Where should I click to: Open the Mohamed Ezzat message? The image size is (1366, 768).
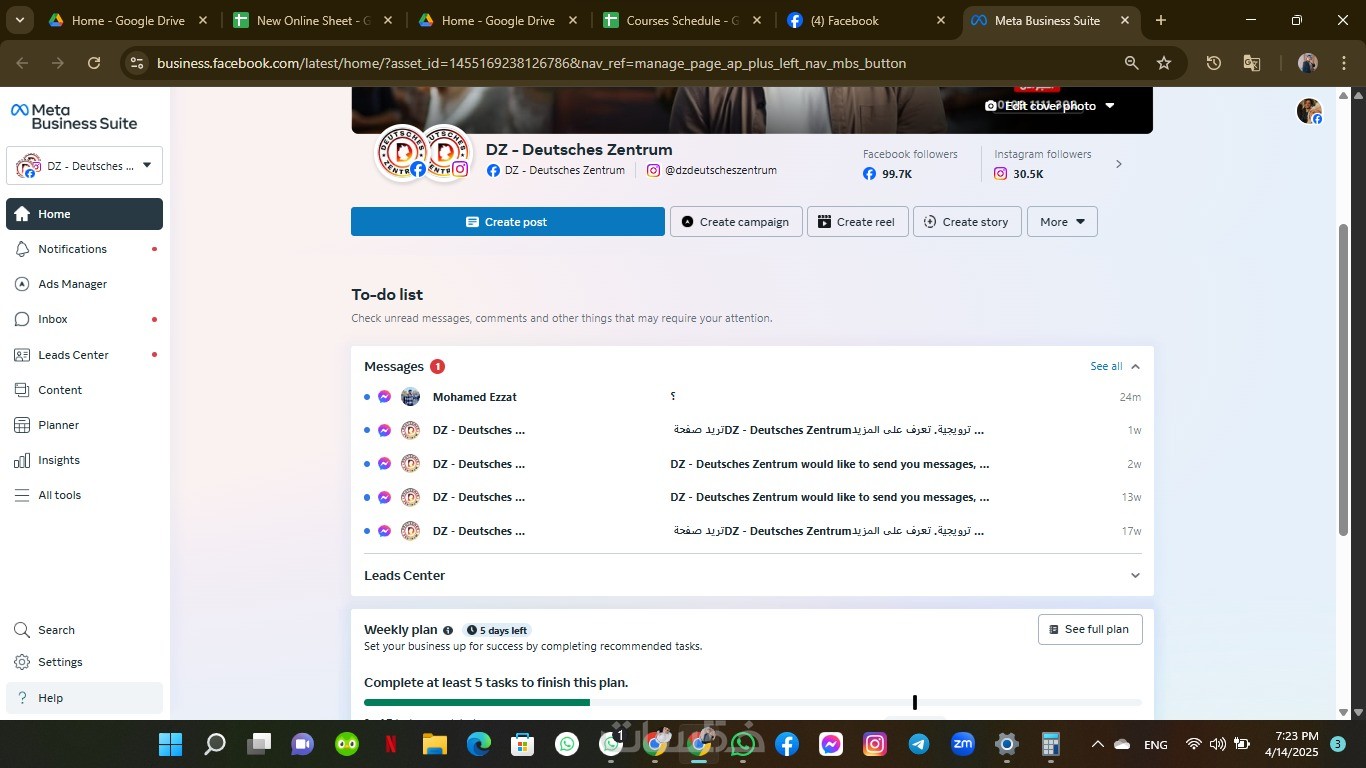click(752, 397)
